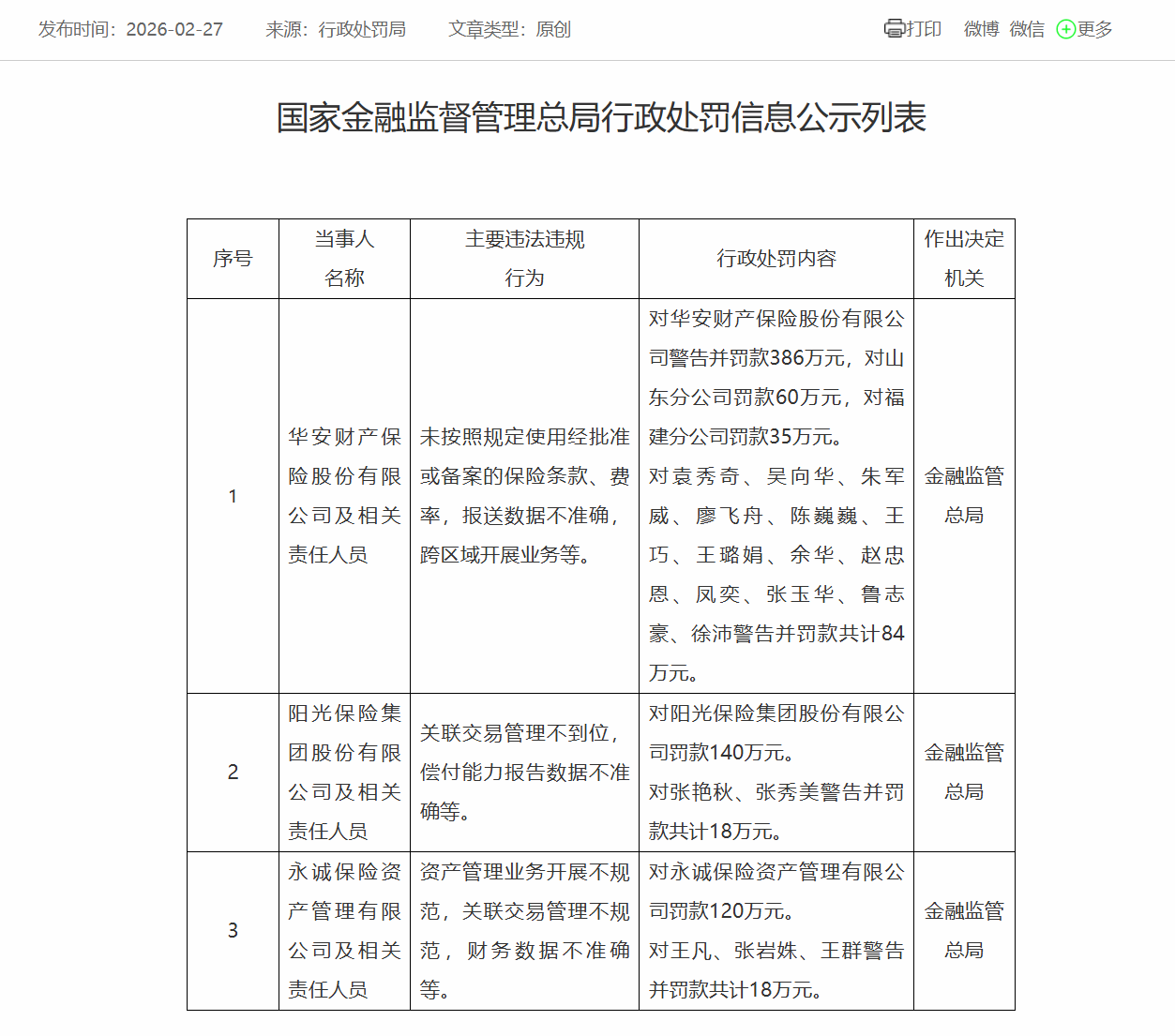The width and height of the screenshot is (1175, 1036).
Task: Click 金融监管总局 in row 2
Action: pos(964,773)
